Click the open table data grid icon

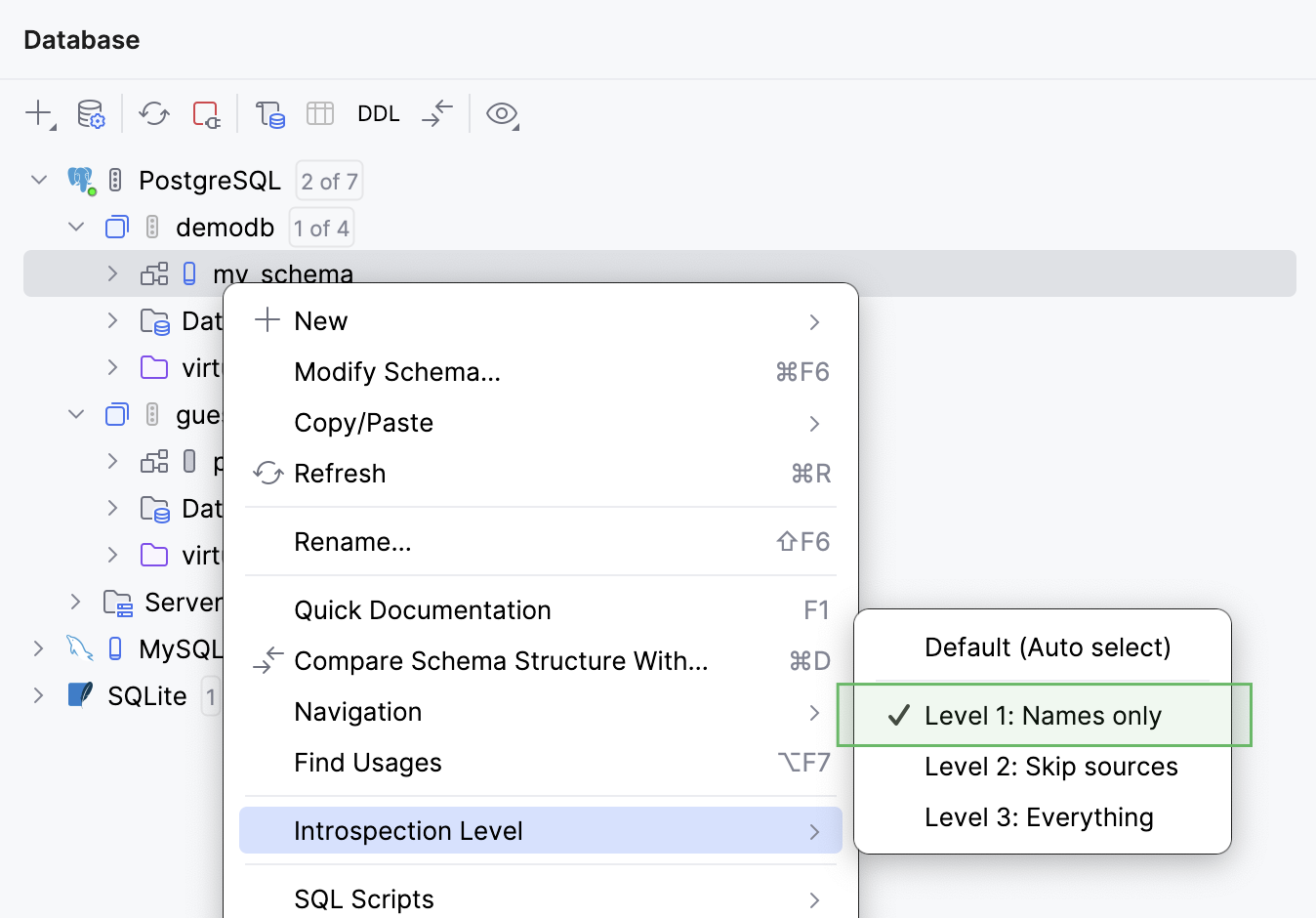coord(320,113)
